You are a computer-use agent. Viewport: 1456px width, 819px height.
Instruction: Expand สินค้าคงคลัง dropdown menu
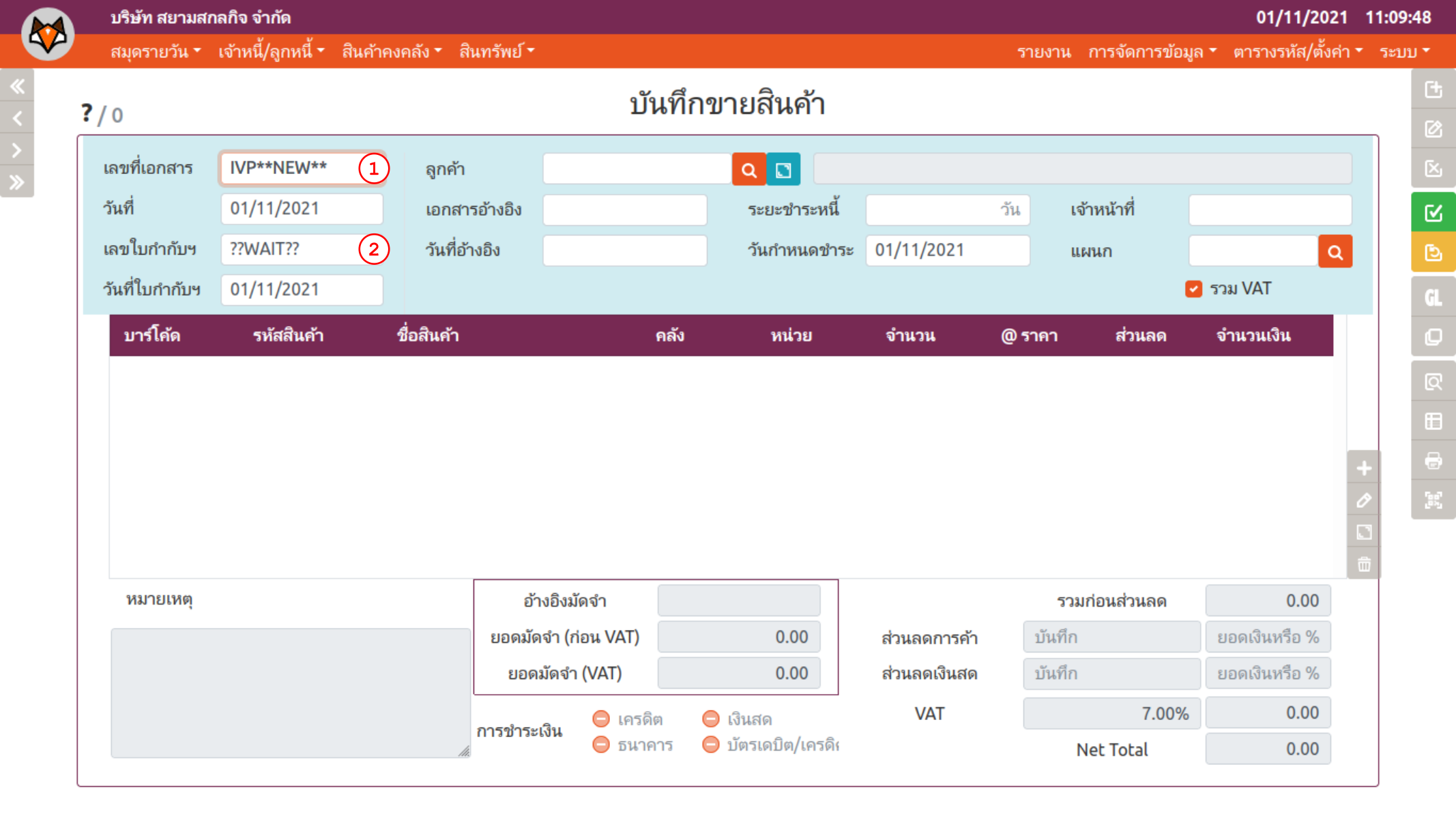click(x=392, y=51)
